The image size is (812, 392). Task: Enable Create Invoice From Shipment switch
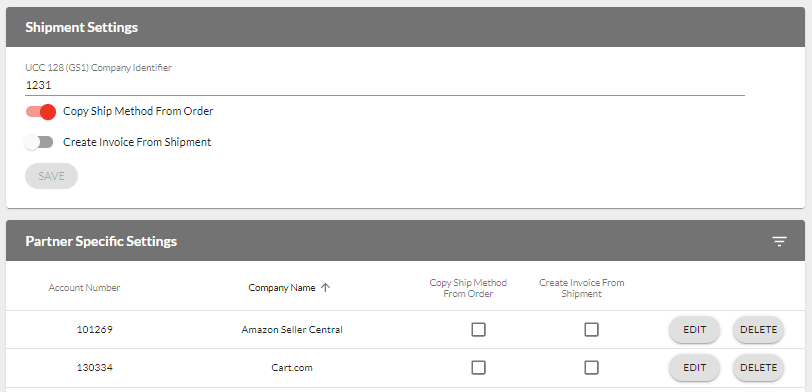[39, 142]
